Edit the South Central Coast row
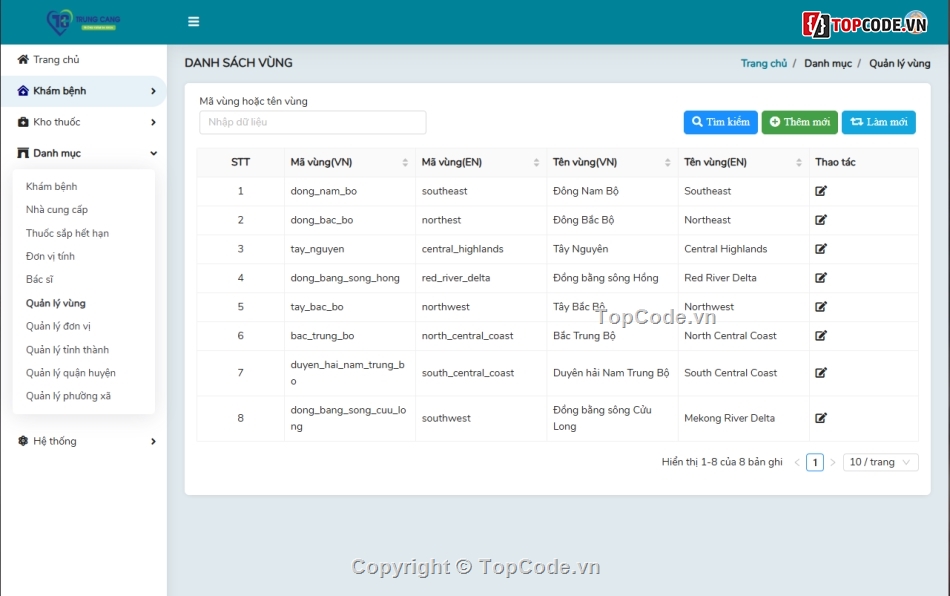The width and height of the screenshot is (950, 596). click(x=821, y=372)
